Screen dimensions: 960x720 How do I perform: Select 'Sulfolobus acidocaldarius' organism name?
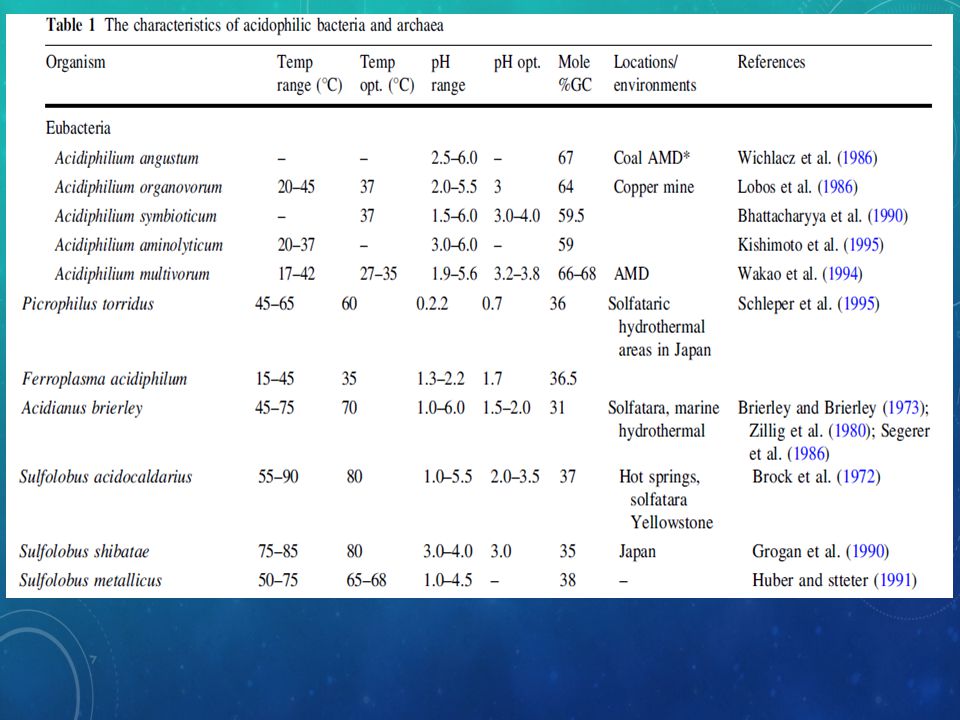105,476
